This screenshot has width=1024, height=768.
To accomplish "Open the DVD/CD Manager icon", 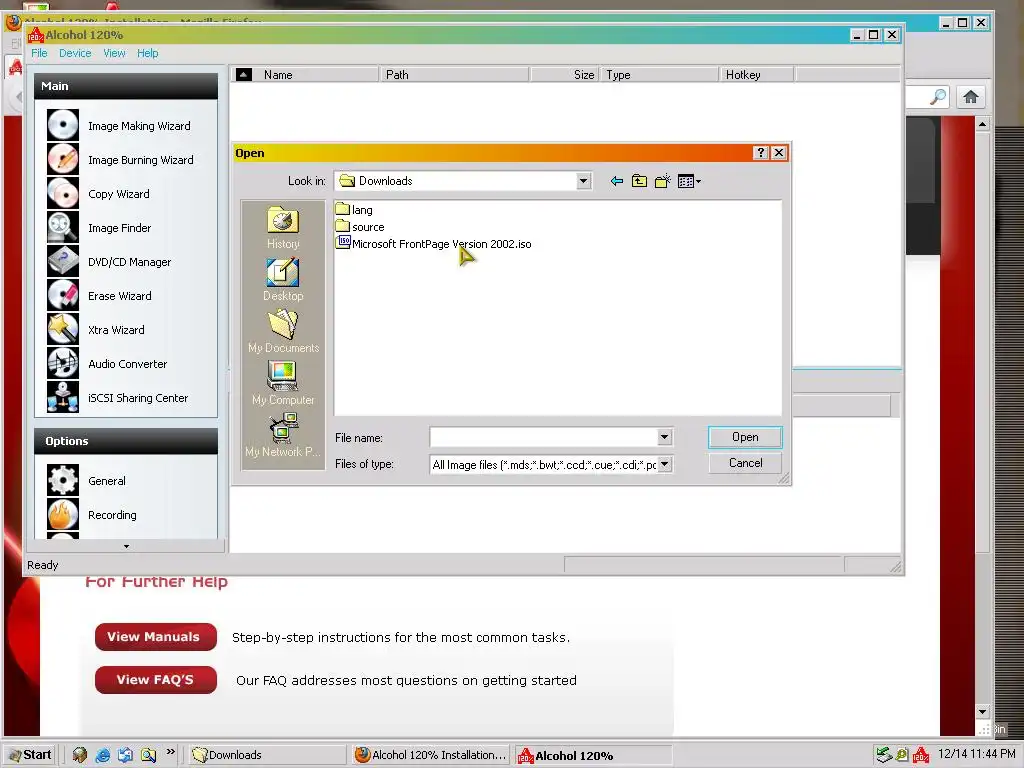I will [63, 261].
